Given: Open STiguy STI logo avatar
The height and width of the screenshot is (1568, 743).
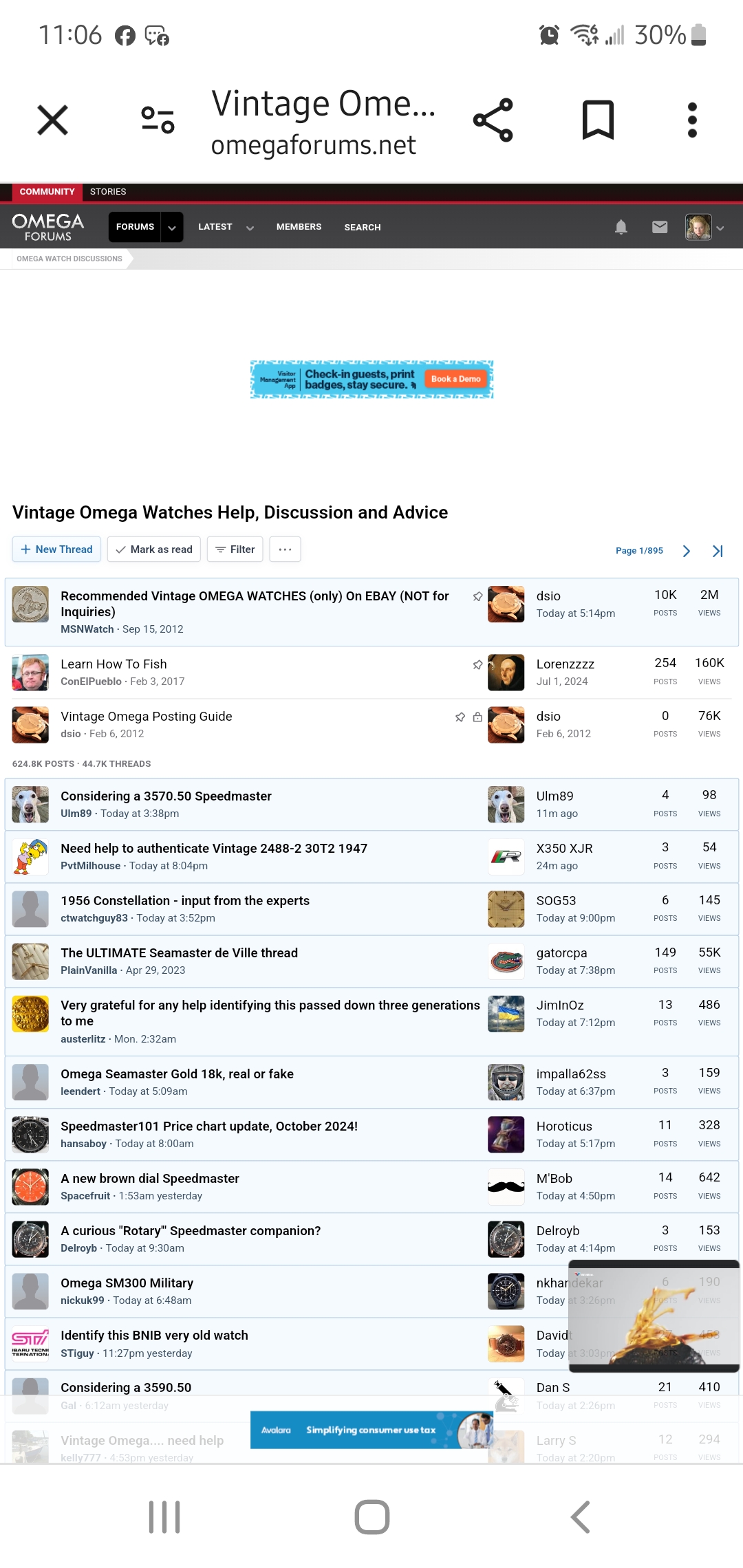Looking at the screenshot, I should [x=30, y=1344].
